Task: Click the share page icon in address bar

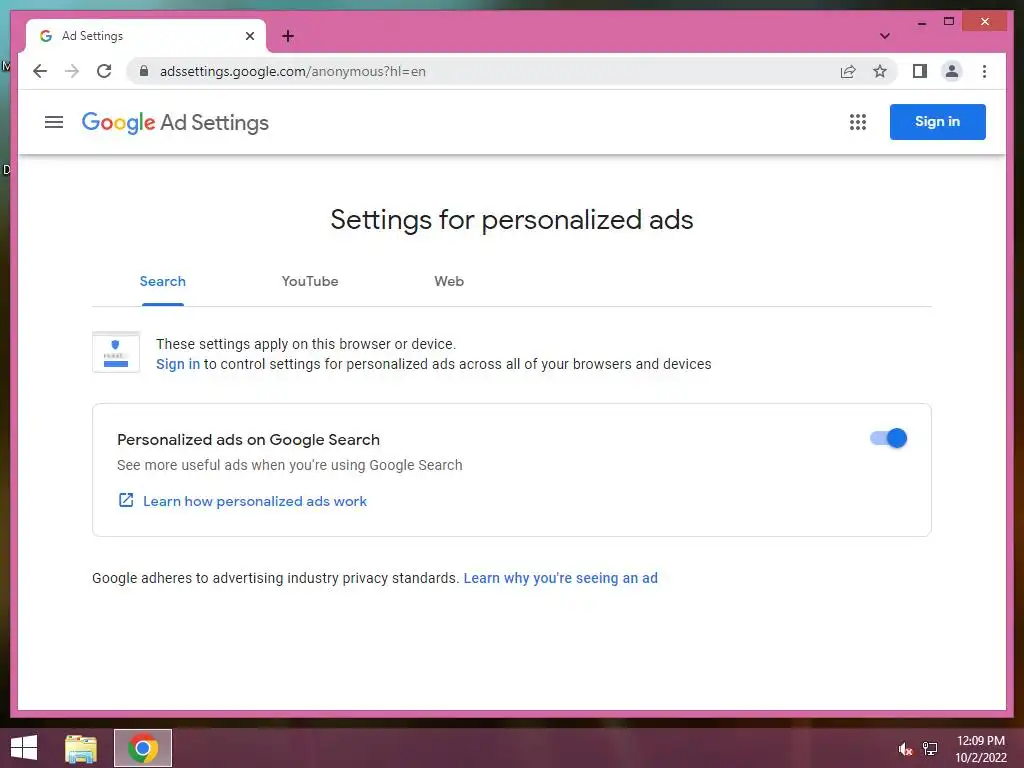Action: (x=848, y=71)
